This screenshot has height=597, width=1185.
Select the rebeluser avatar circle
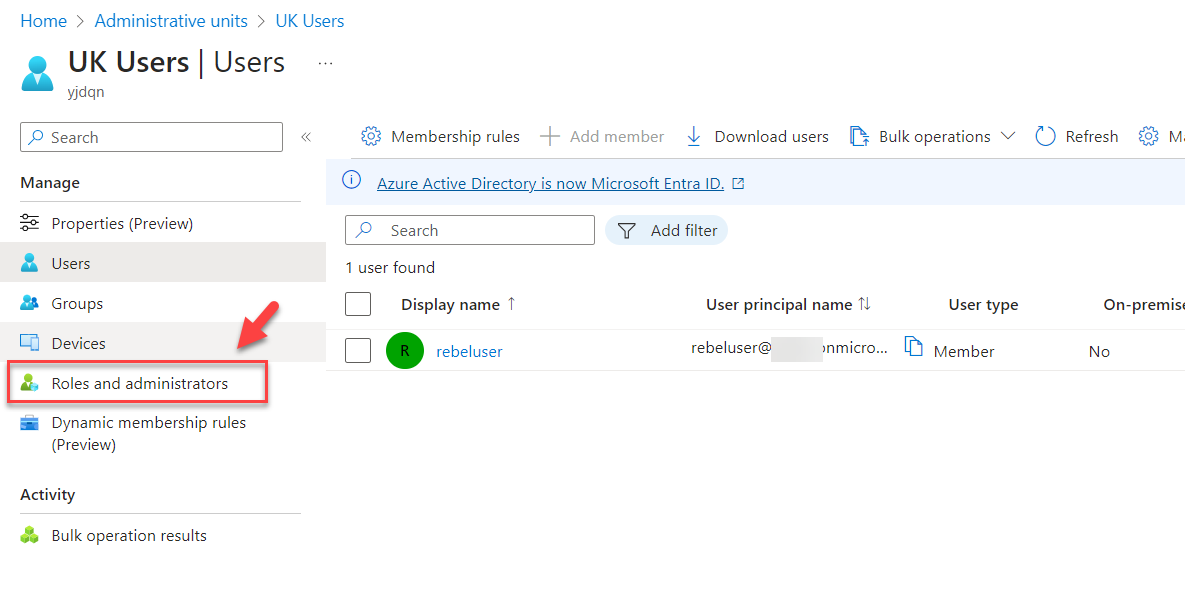coord(405,350)
